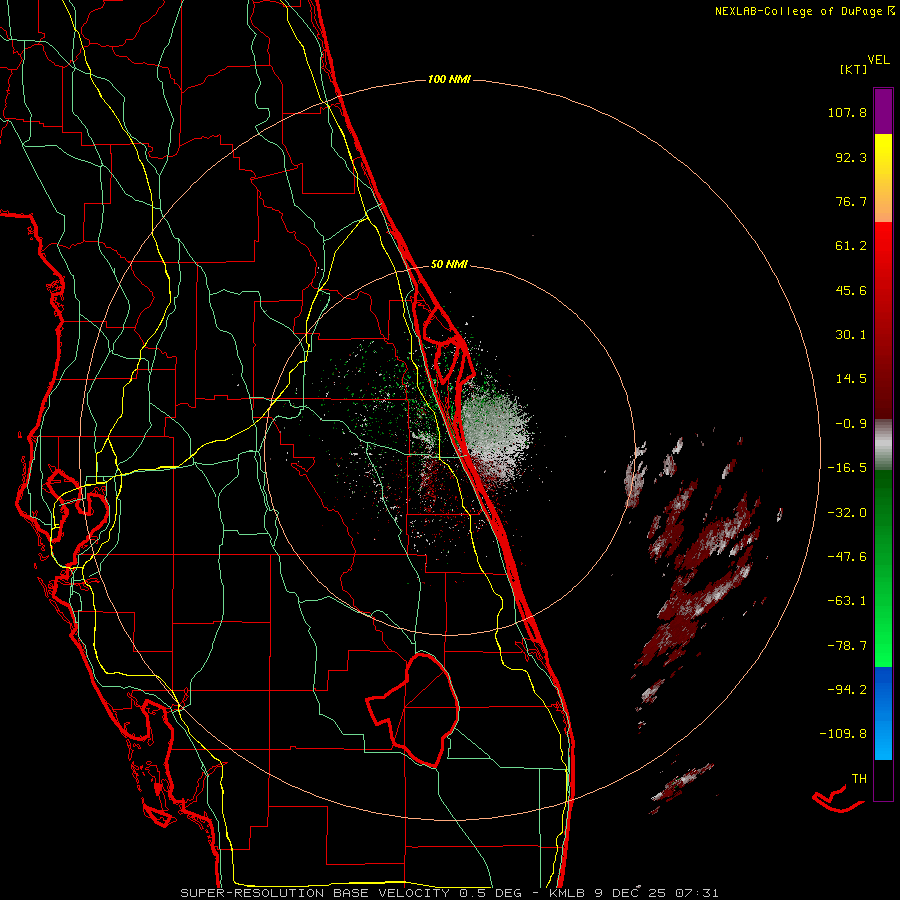The width and height of the screenshot is (900, 900).
Task: Click the 30.1 velocity legend value
Action: (851, 335)
